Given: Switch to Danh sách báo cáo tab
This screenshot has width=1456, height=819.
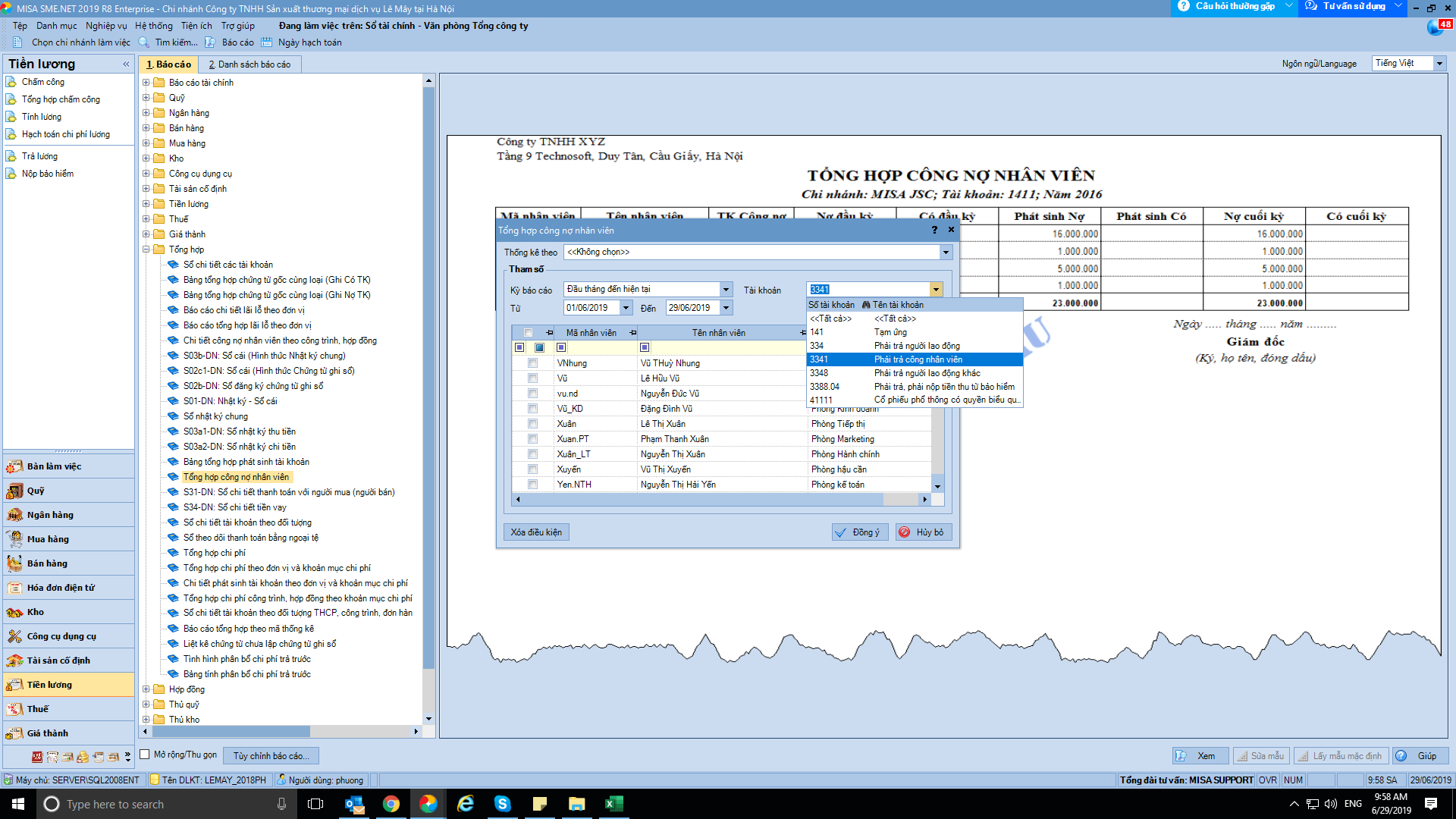Looking at the screenshot, I should click(249, 64).
